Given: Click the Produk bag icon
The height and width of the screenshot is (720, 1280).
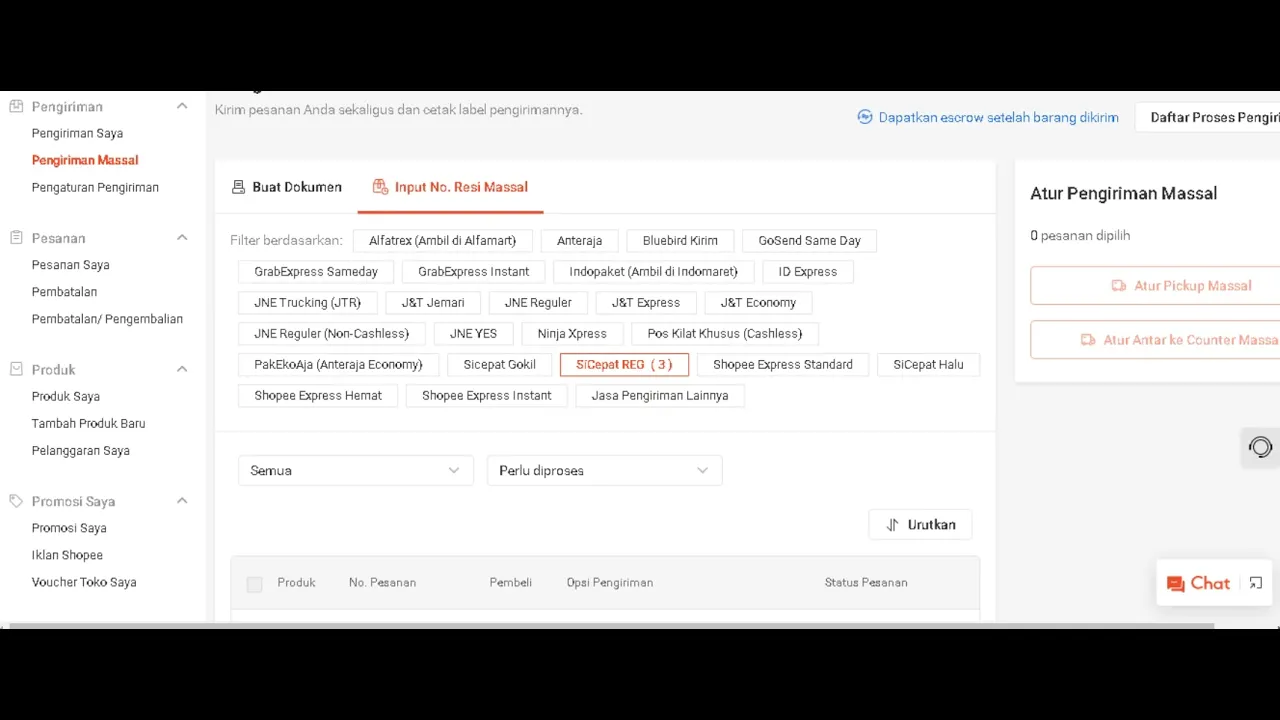Looking at the screenshot, I should (16, 369).
